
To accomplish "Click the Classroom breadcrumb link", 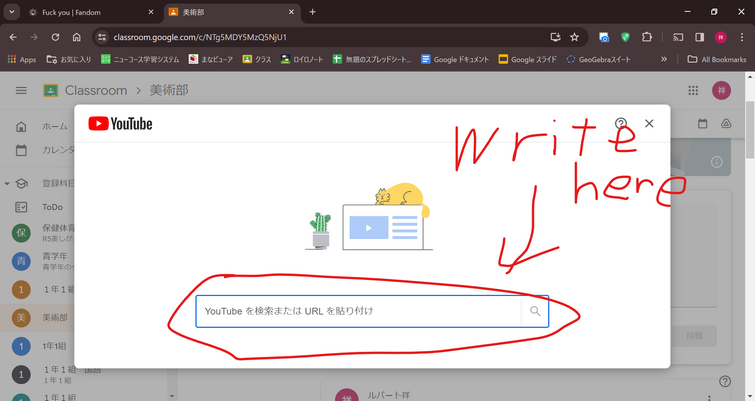I will [x=96, y=91].
